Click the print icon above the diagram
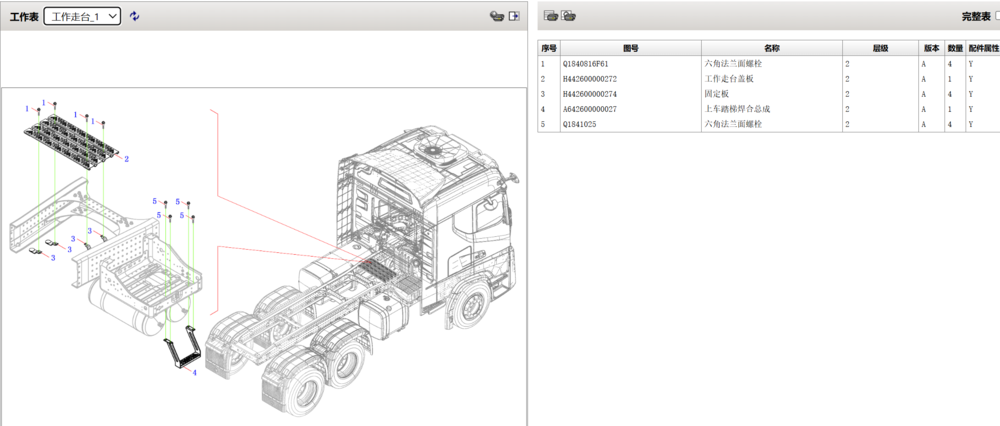1000x426 pixels. point(495,16)
